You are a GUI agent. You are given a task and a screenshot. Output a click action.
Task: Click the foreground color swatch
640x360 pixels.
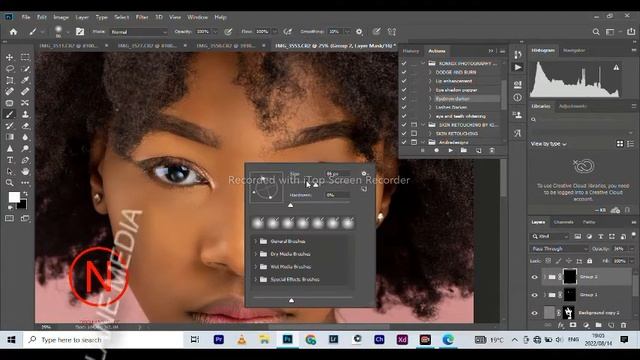[14, 197]
